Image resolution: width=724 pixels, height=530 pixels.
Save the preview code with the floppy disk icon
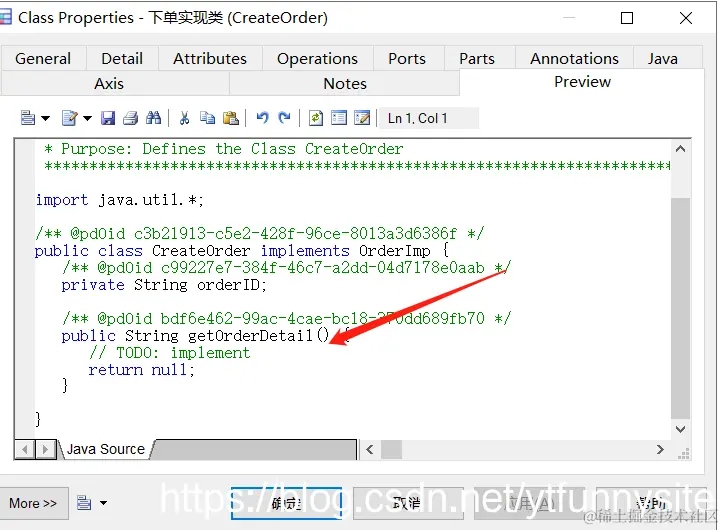(x=108, y=118)
